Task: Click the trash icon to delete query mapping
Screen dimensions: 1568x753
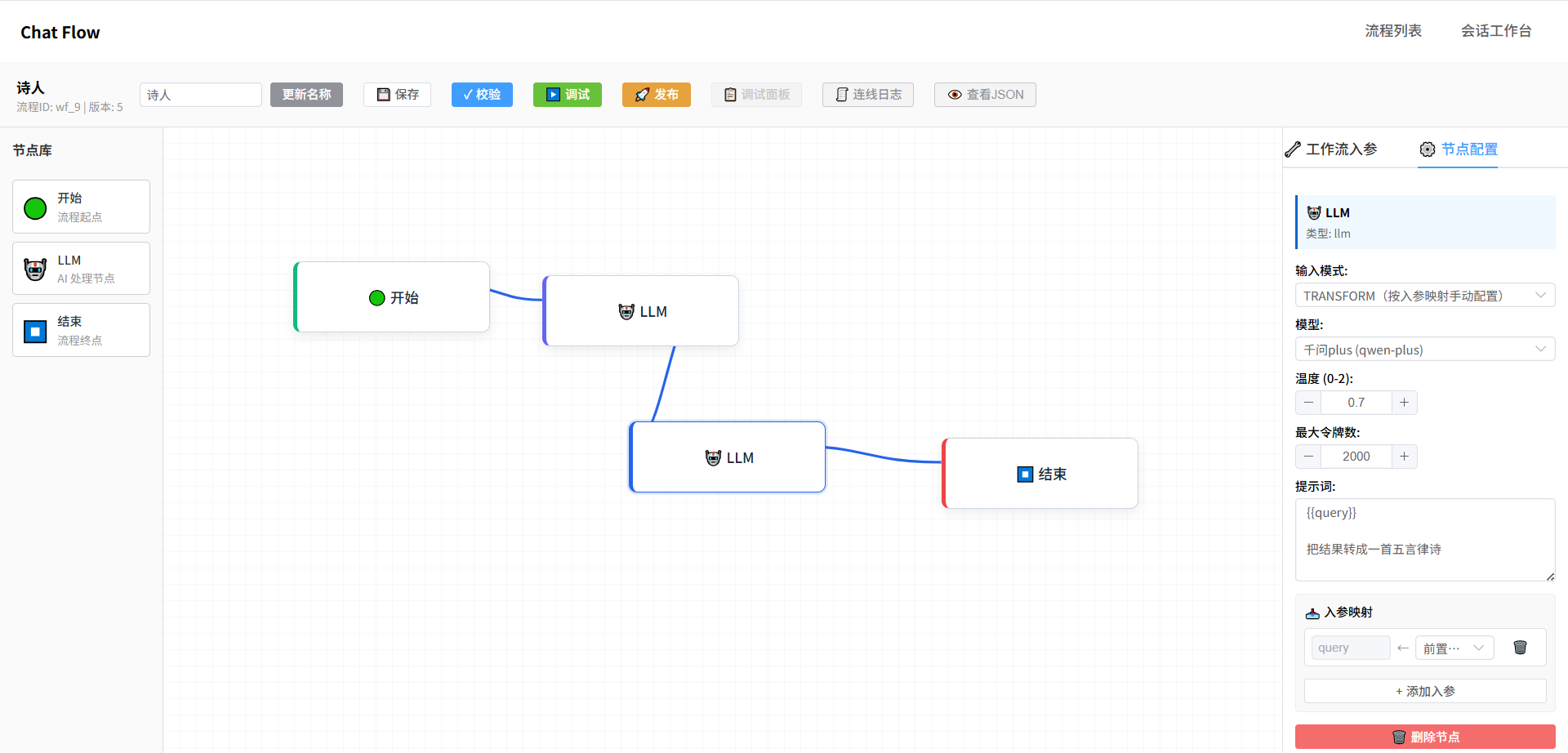Action: click(x=1520, y=648)
